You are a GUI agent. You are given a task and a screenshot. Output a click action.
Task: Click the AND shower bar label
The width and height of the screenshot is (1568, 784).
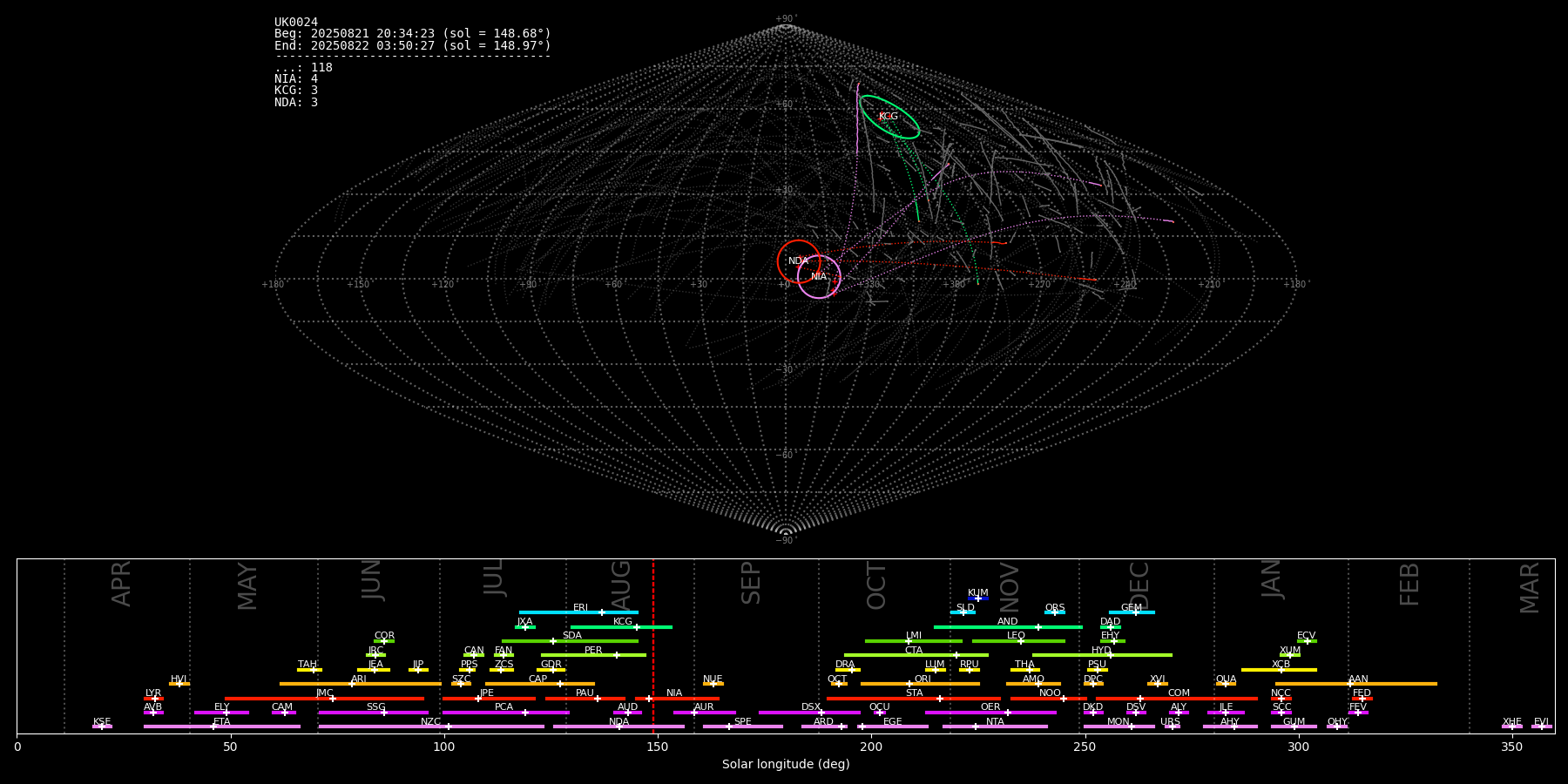1008,622
